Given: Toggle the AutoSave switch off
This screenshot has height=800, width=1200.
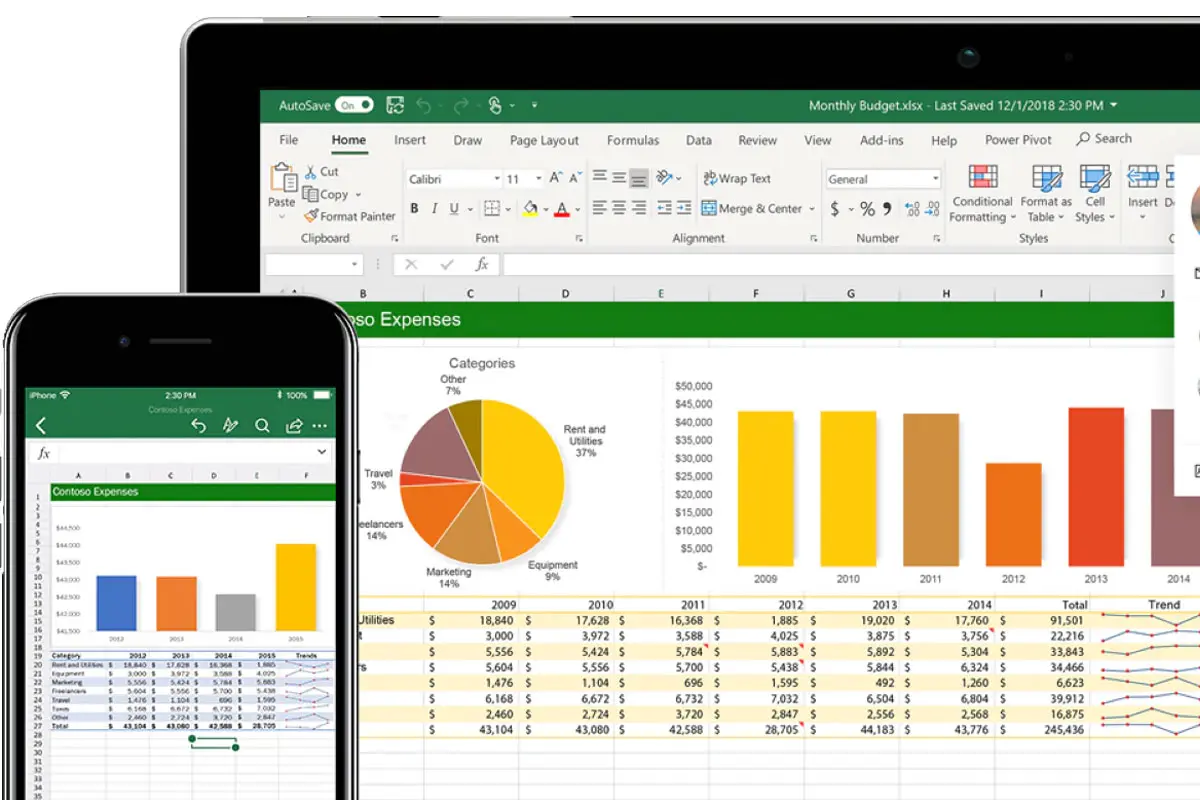Looking at the screenshot, I should tap(354, 105).
